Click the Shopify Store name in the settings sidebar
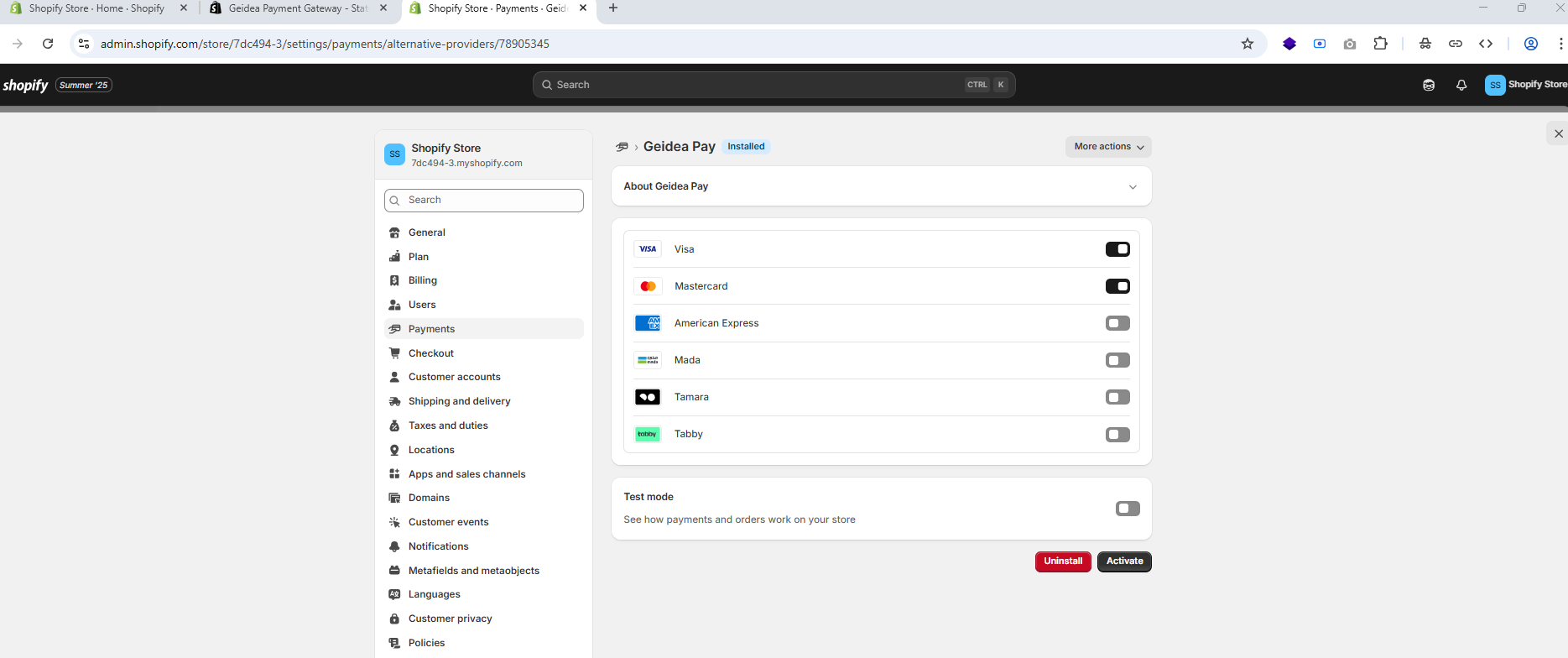 [445, 149]
